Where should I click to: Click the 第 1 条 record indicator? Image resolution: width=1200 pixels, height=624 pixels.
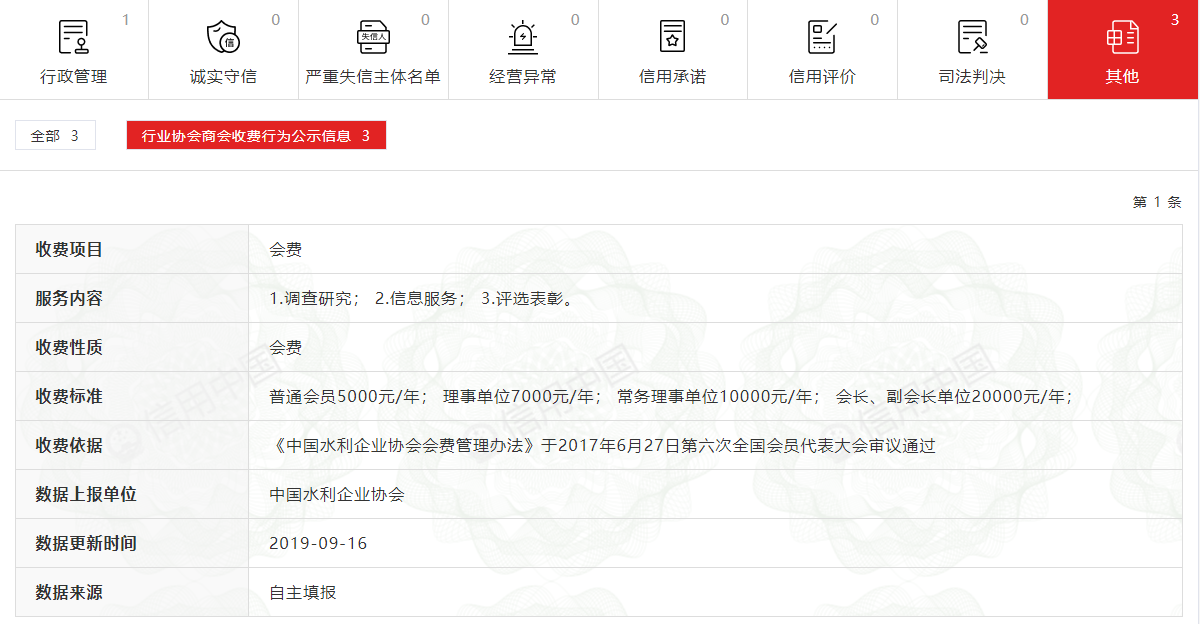tap(1156, 202)
